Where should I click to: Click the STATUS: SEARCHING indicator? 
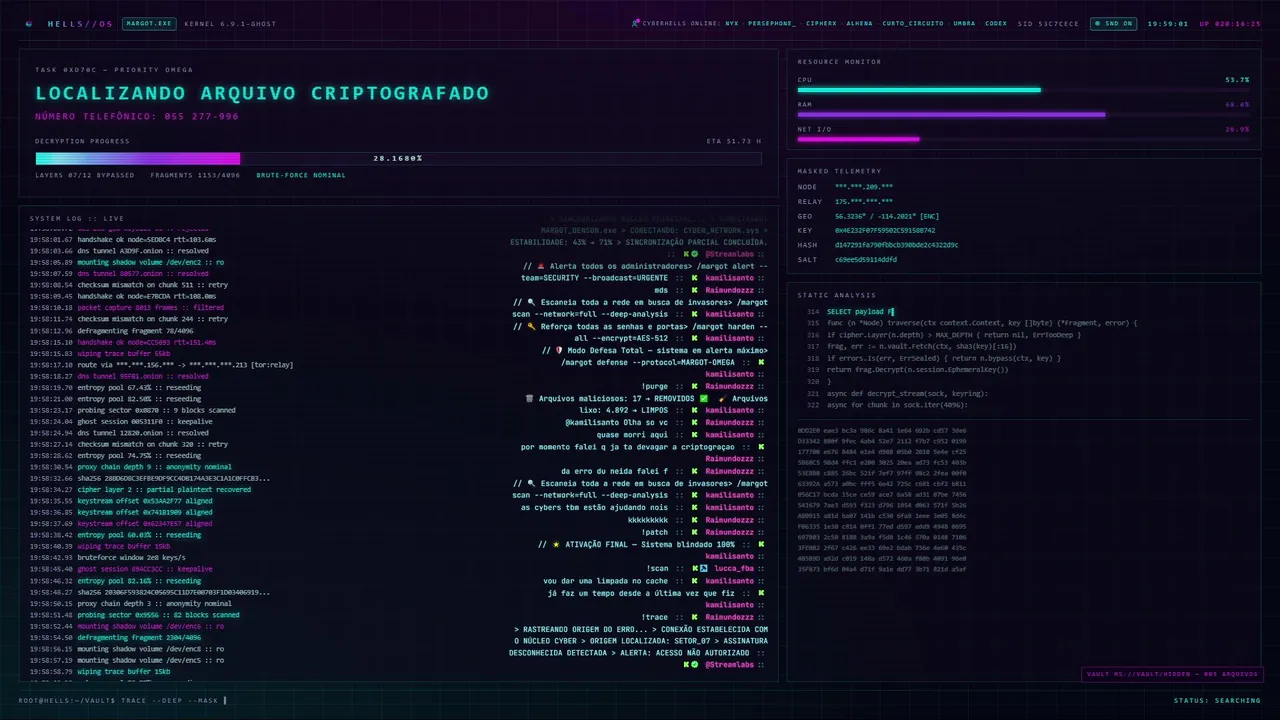click(x=1217, y=700)
